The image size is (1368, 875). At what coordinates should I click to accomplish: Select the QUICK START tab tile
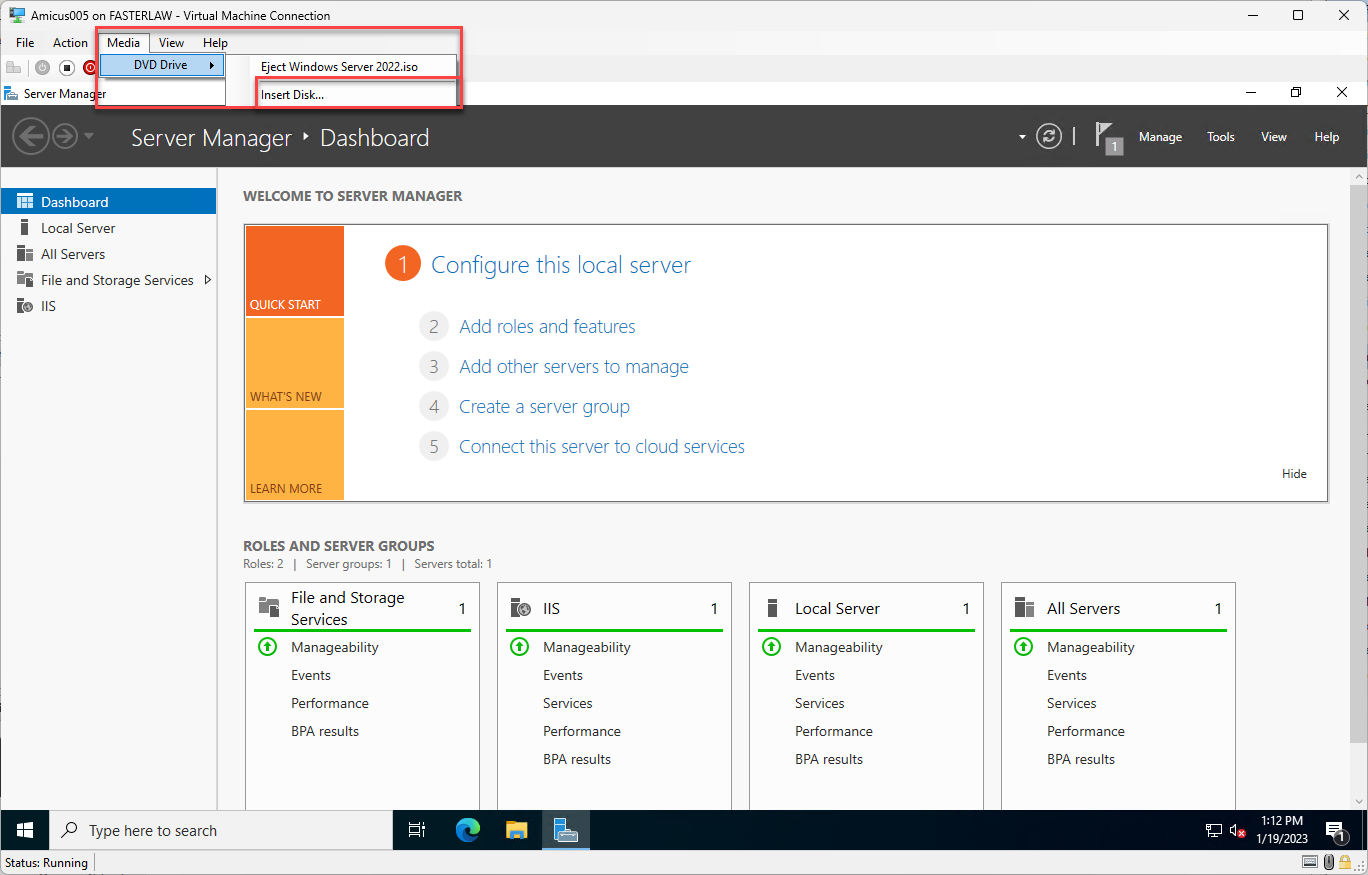coord(295,272)
